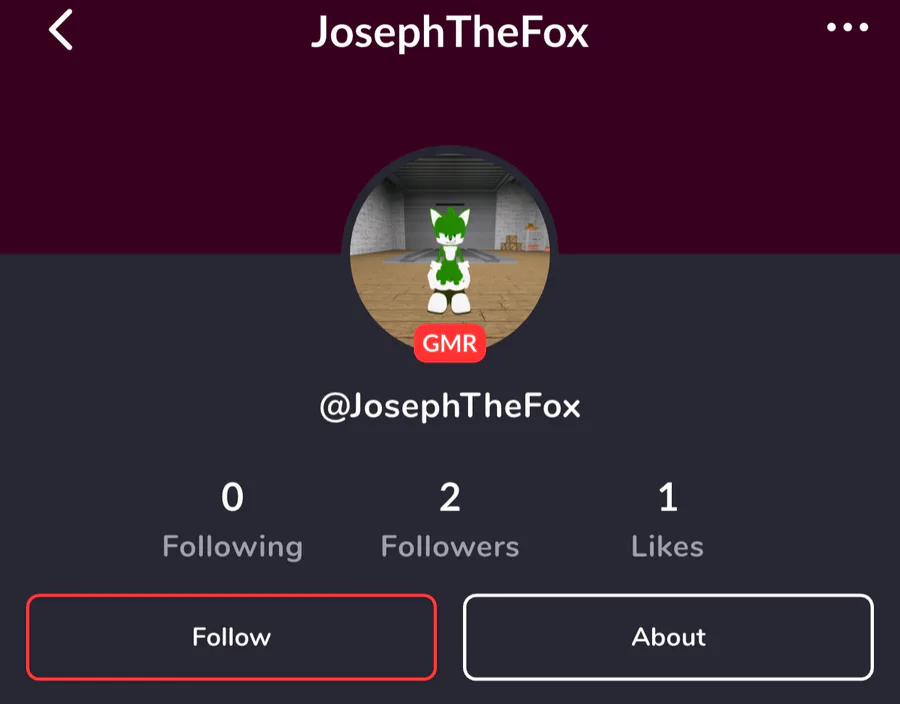Tap the 1 likes count

click(x=668, y=497)
